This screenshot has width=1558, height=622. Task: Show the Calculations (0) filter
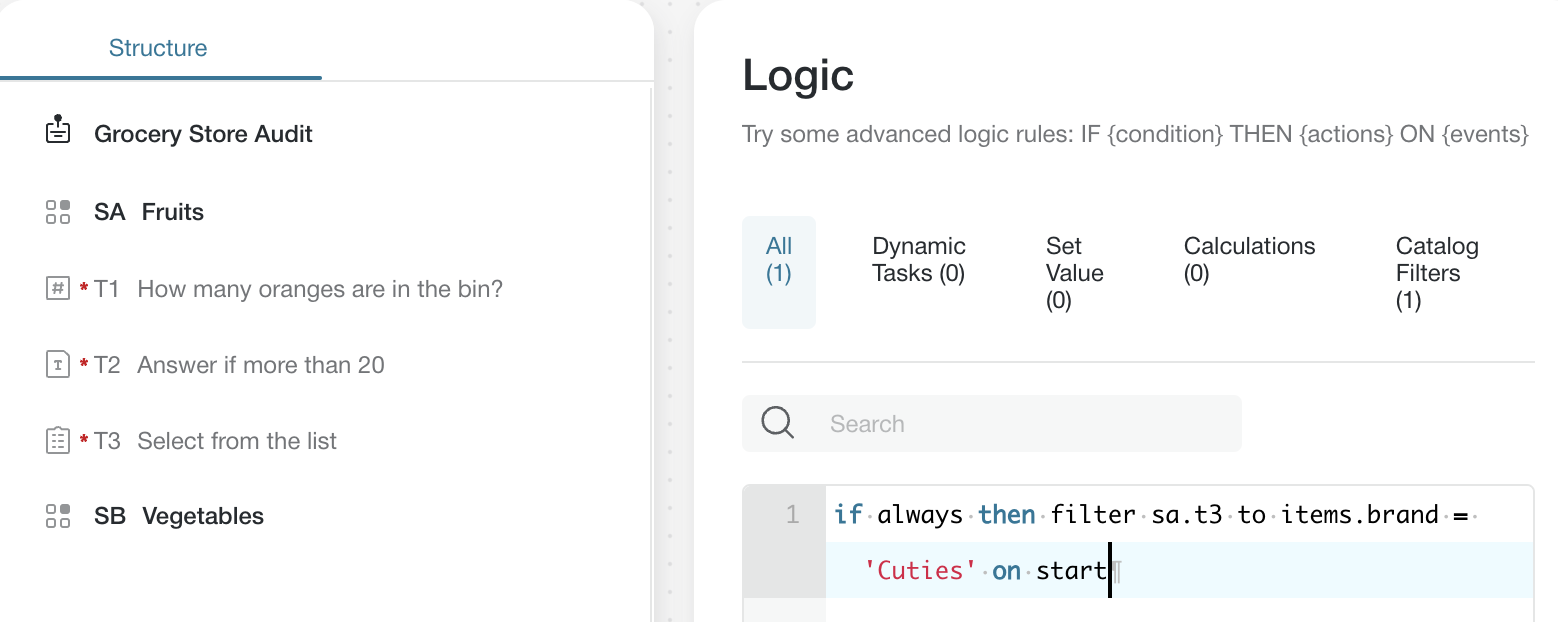[x=1250, y=260]
